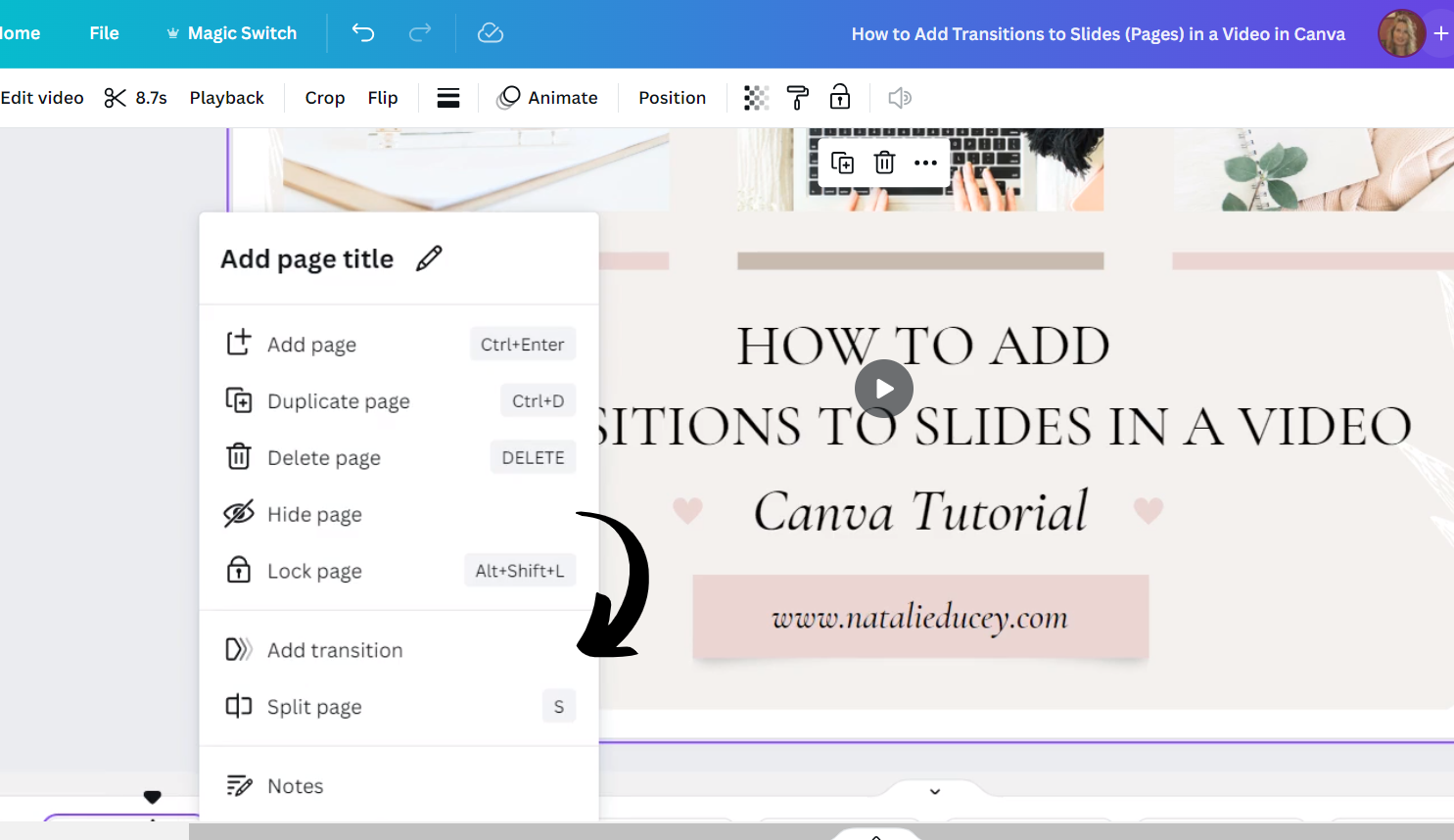The image size is (1454, 840).
Task: Select the Canva Tutorial text on canvas
Action: pyautogui.click(x=920, y=511)
